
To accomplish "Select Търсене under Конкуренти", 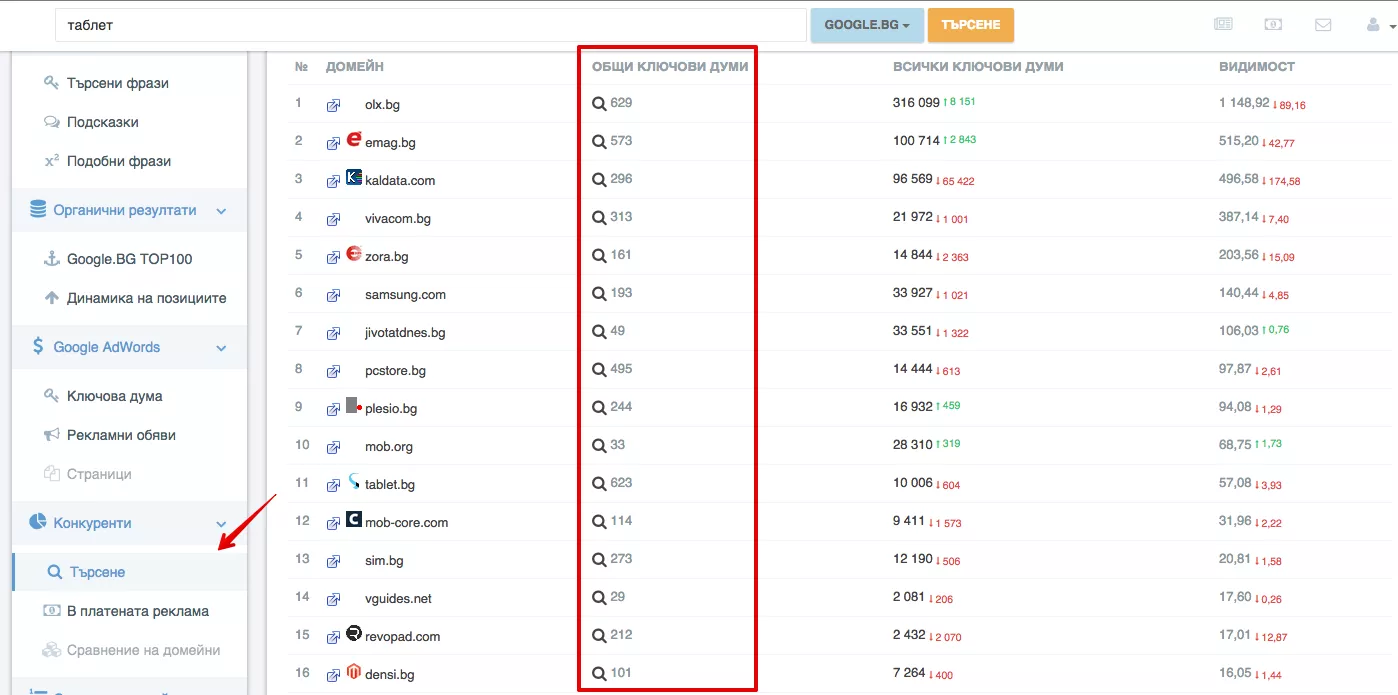I will coord(97,572).
